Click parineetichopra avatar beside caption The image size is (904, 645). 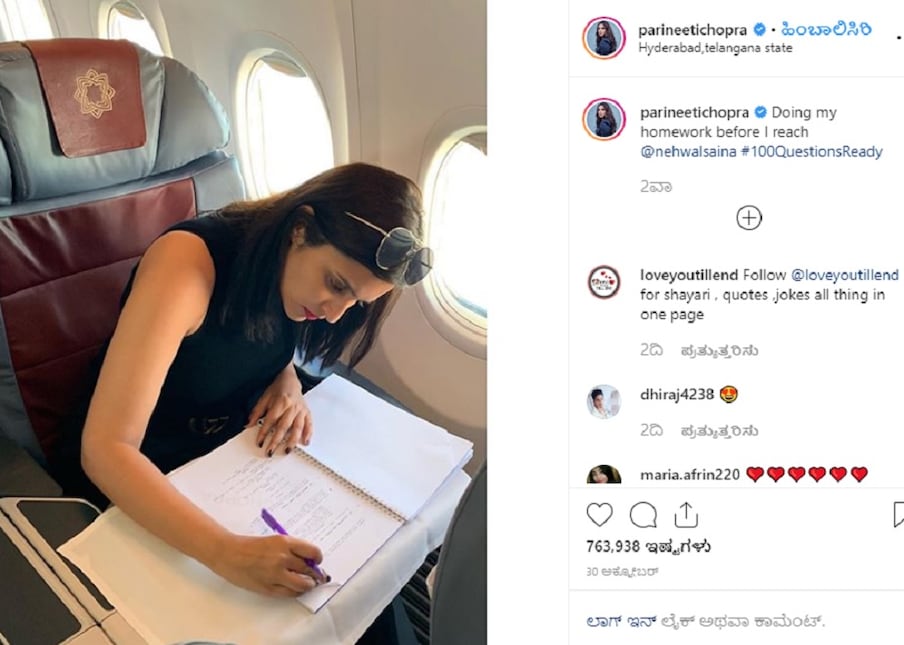click(604, 119)
